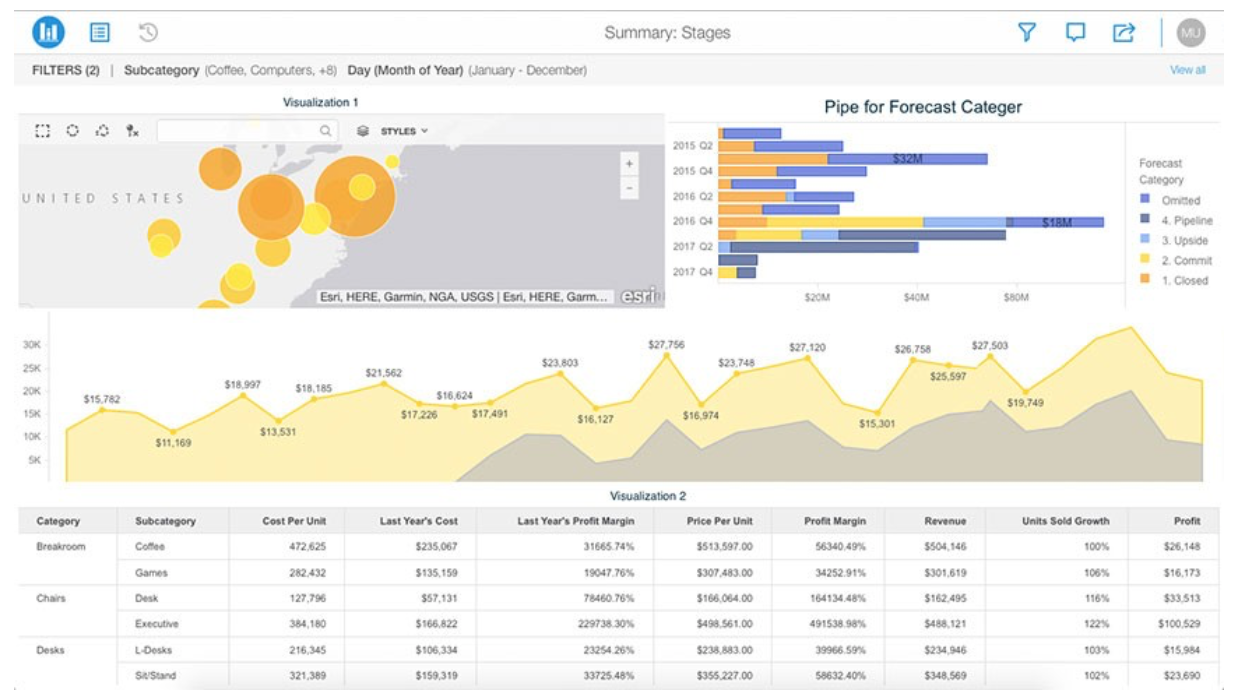Image resolution: width=1236 pixels, height=700 pixels.
Task: Click the View all filters link
Action: click(x=1187, y=71)
